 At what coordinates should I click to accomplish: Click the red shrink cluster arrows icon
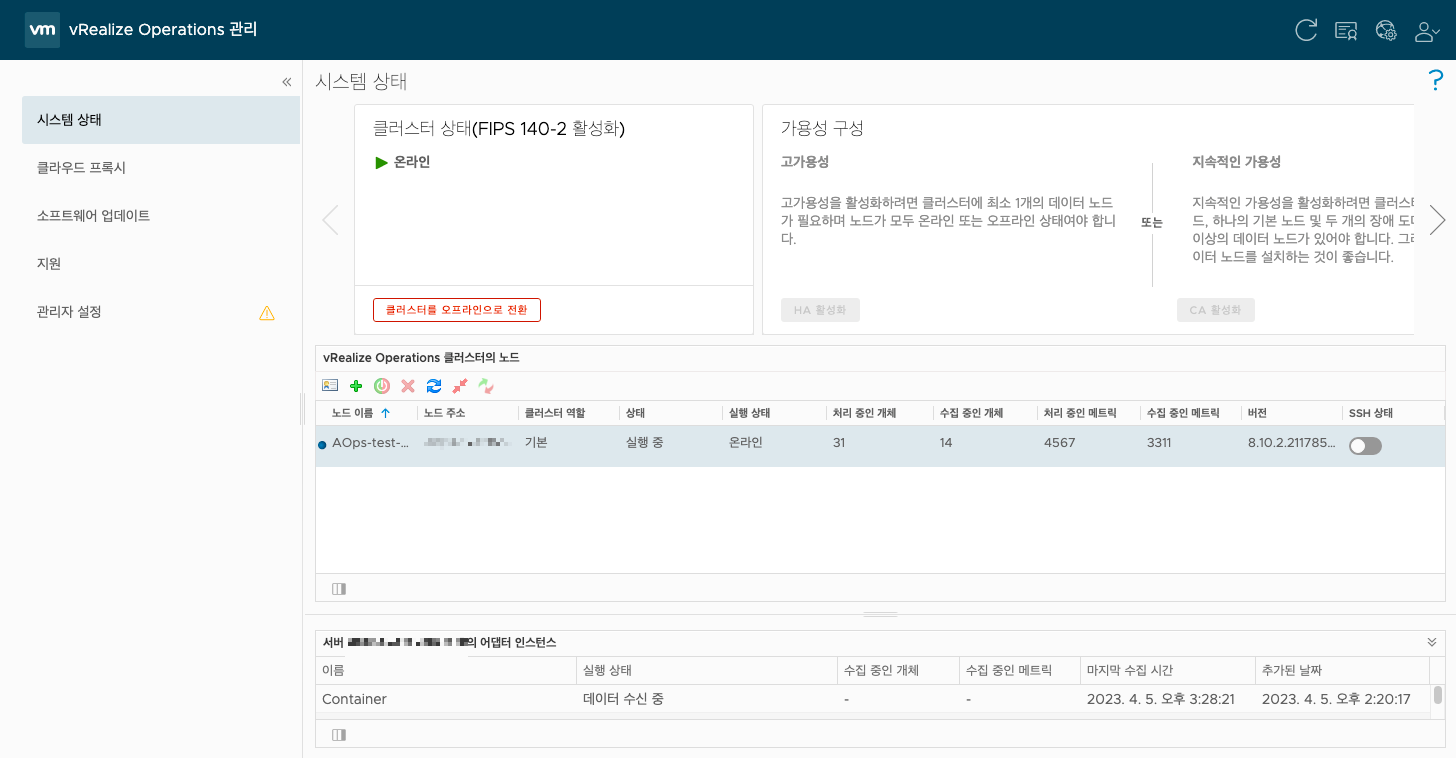[x=460, y=385]
